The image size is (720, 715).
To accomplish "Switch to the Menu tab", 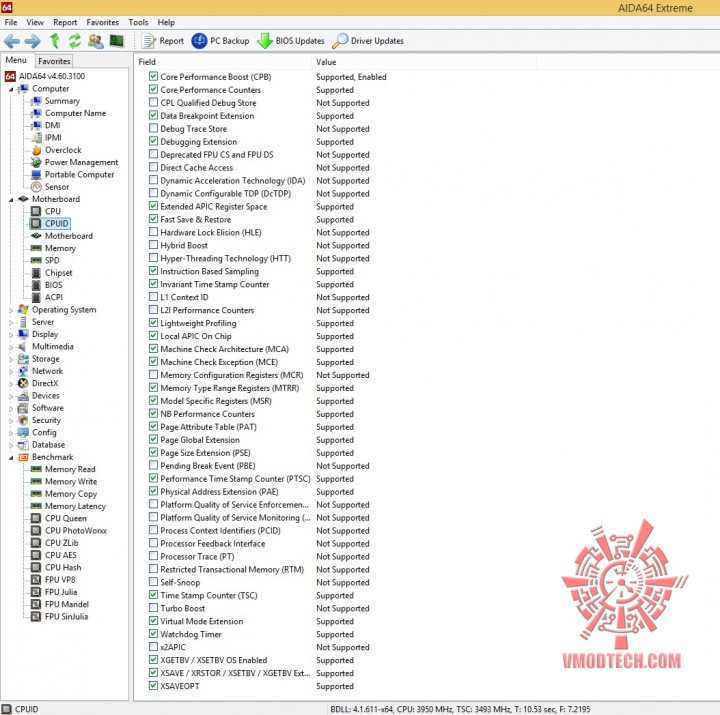I will pos(16,60).
